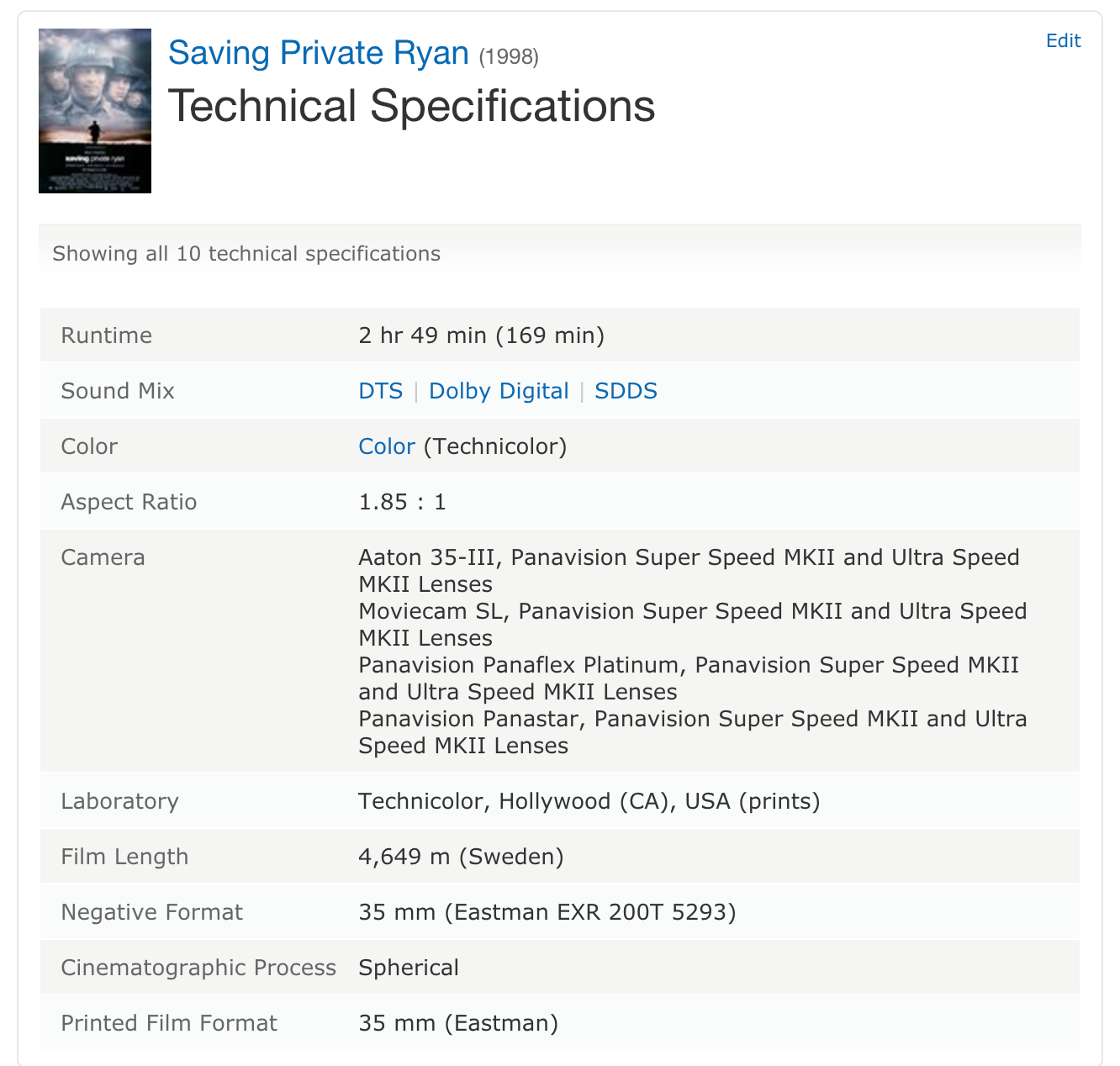Screen dimensions: 1120x1066
Task: Click the 'Showing all 10 technical specifications' text
Action: 246,254
